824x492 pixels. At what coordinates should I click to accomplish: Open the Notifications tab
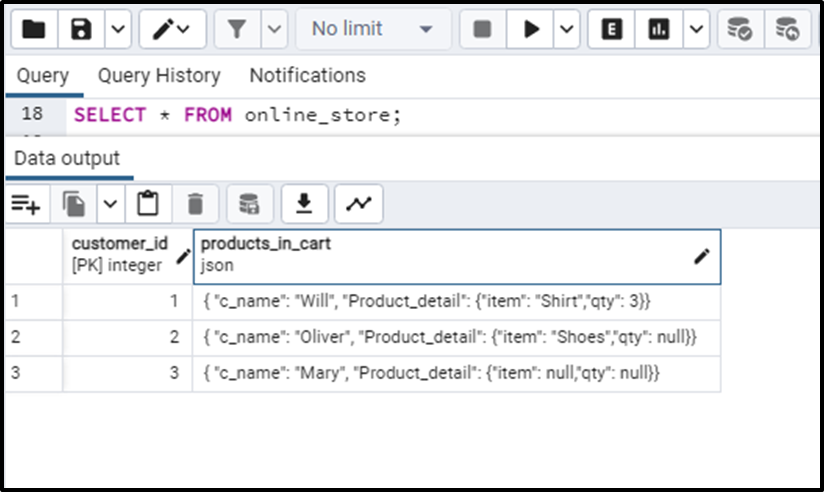coord(307,76)
